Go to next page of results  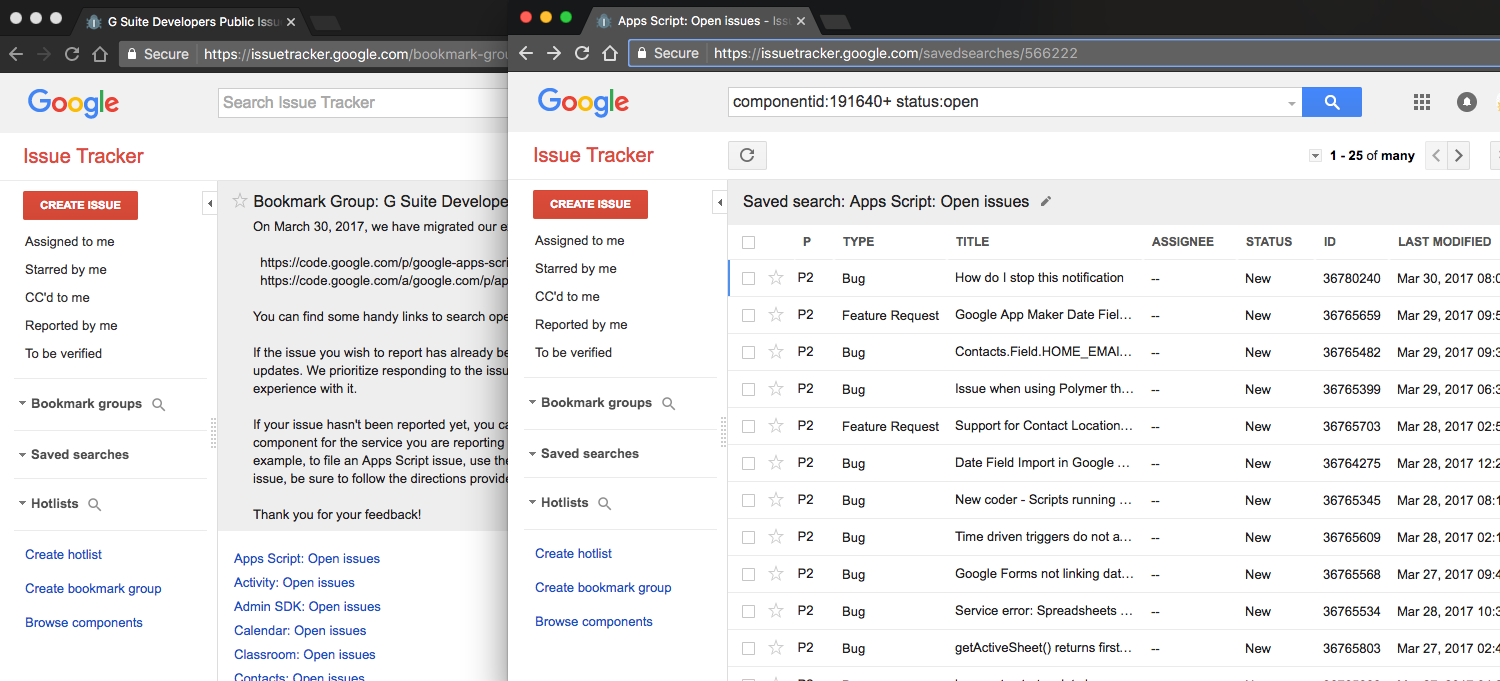(1459, 155)
